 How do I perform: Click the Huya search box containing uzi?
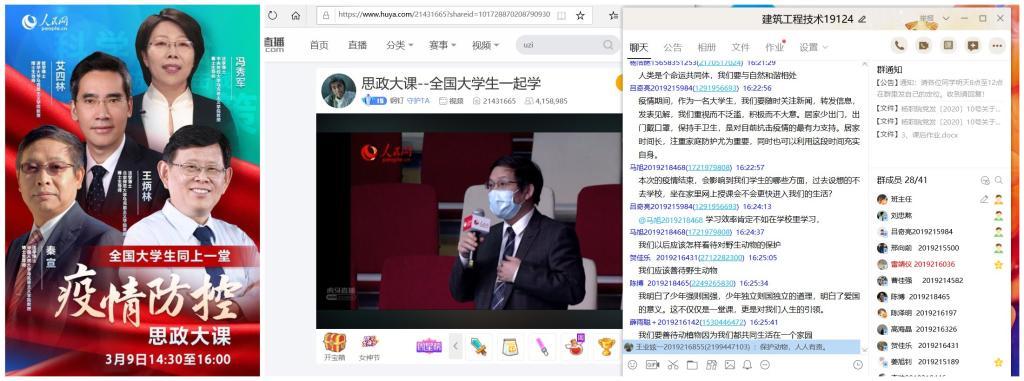tap(567, 45)
